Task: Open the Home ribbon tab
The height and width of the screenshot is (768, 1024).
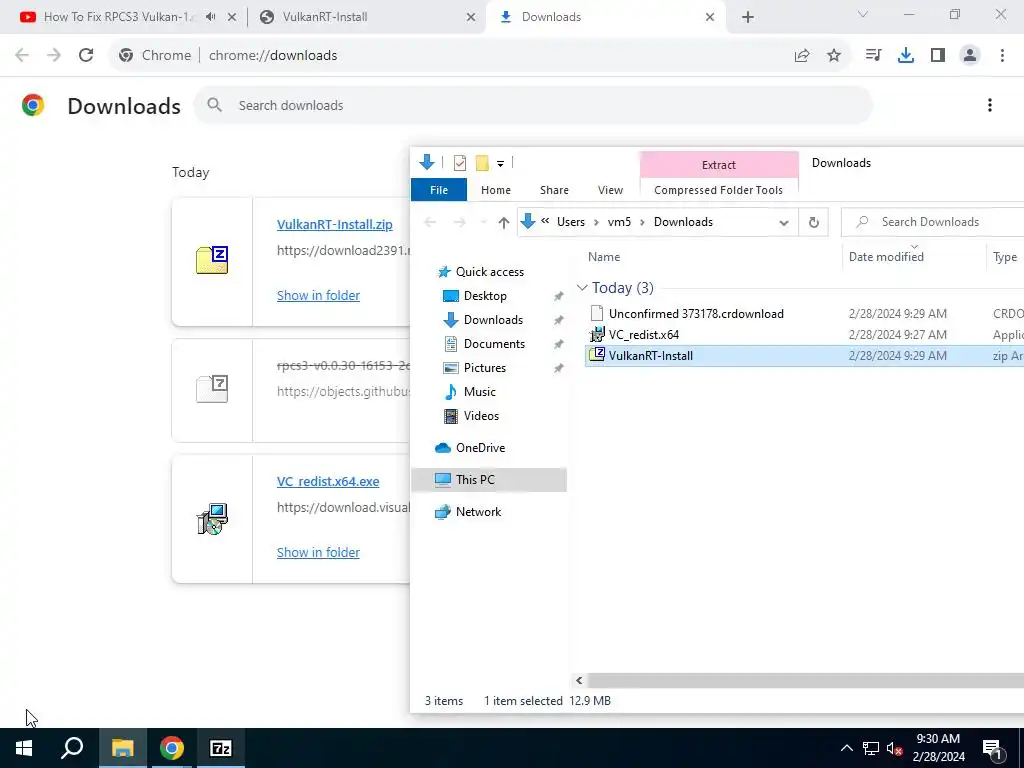Action: (x=496, y=190)
